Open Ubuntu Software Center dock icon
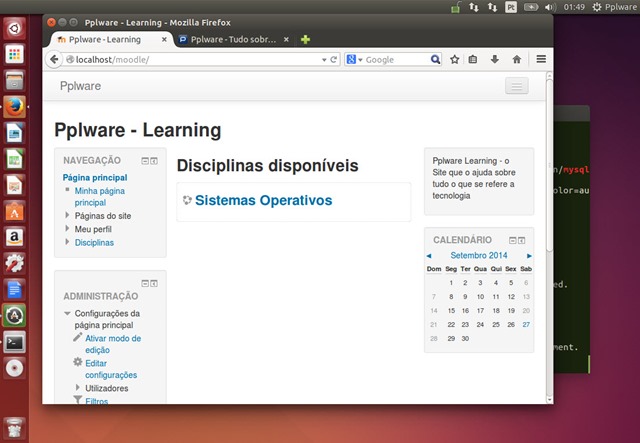The height and width of the screenshot is (443, 640). pyautogui.click(x=14, y=211)
